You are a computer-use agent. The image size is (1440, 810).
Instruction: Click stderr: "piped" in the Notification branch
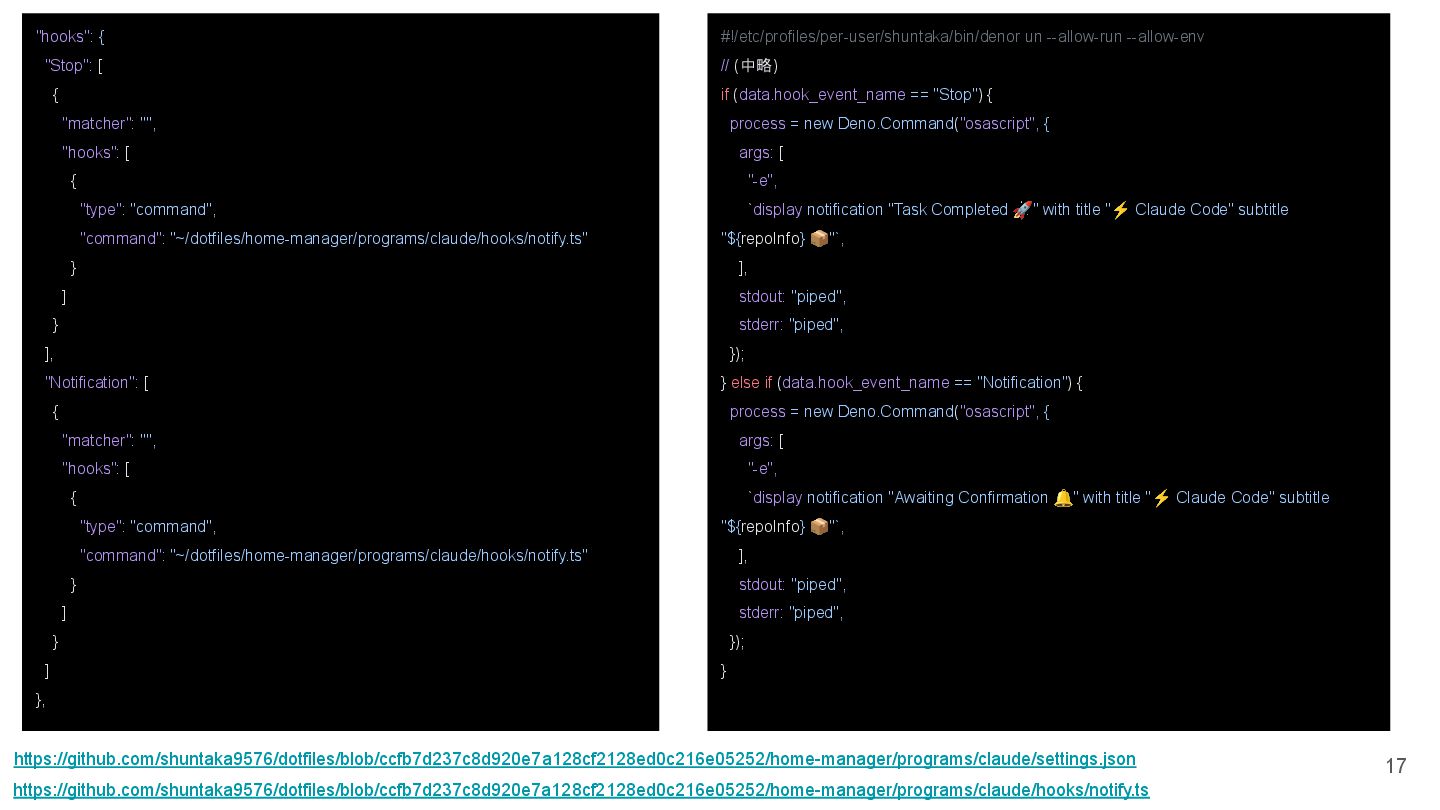[791, 613]
